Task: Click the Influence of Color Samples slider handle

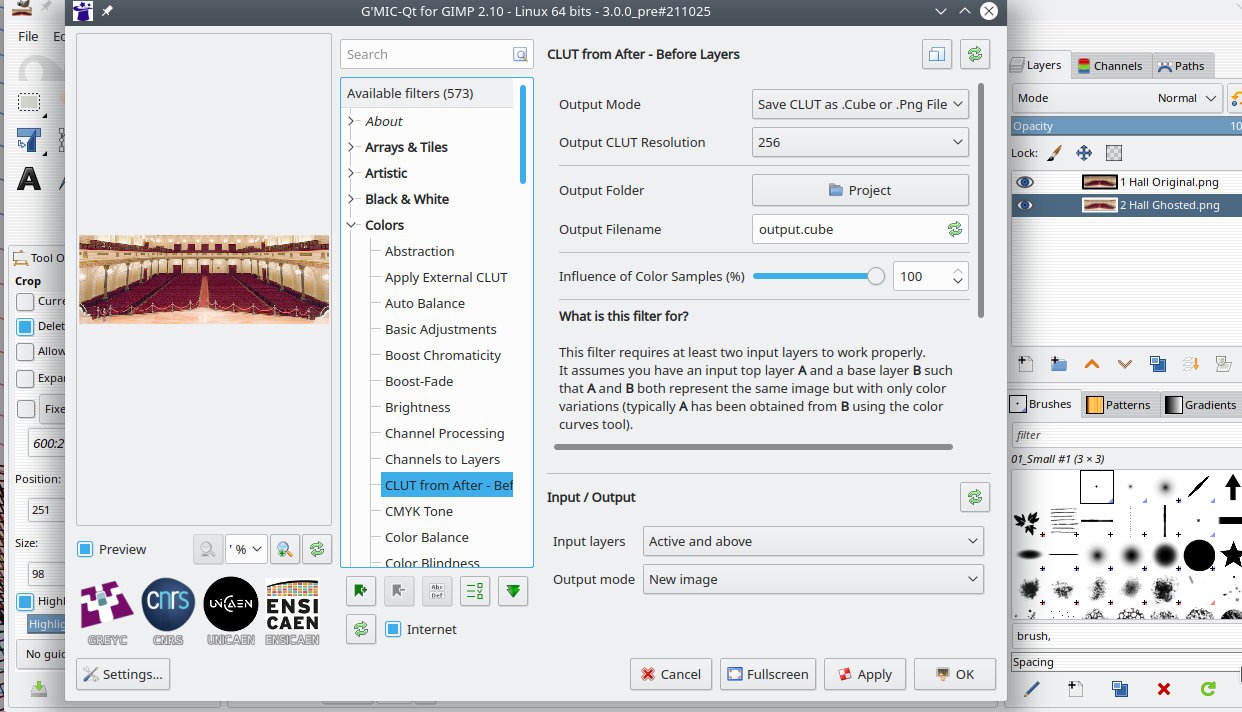Action: coord(876,277)
